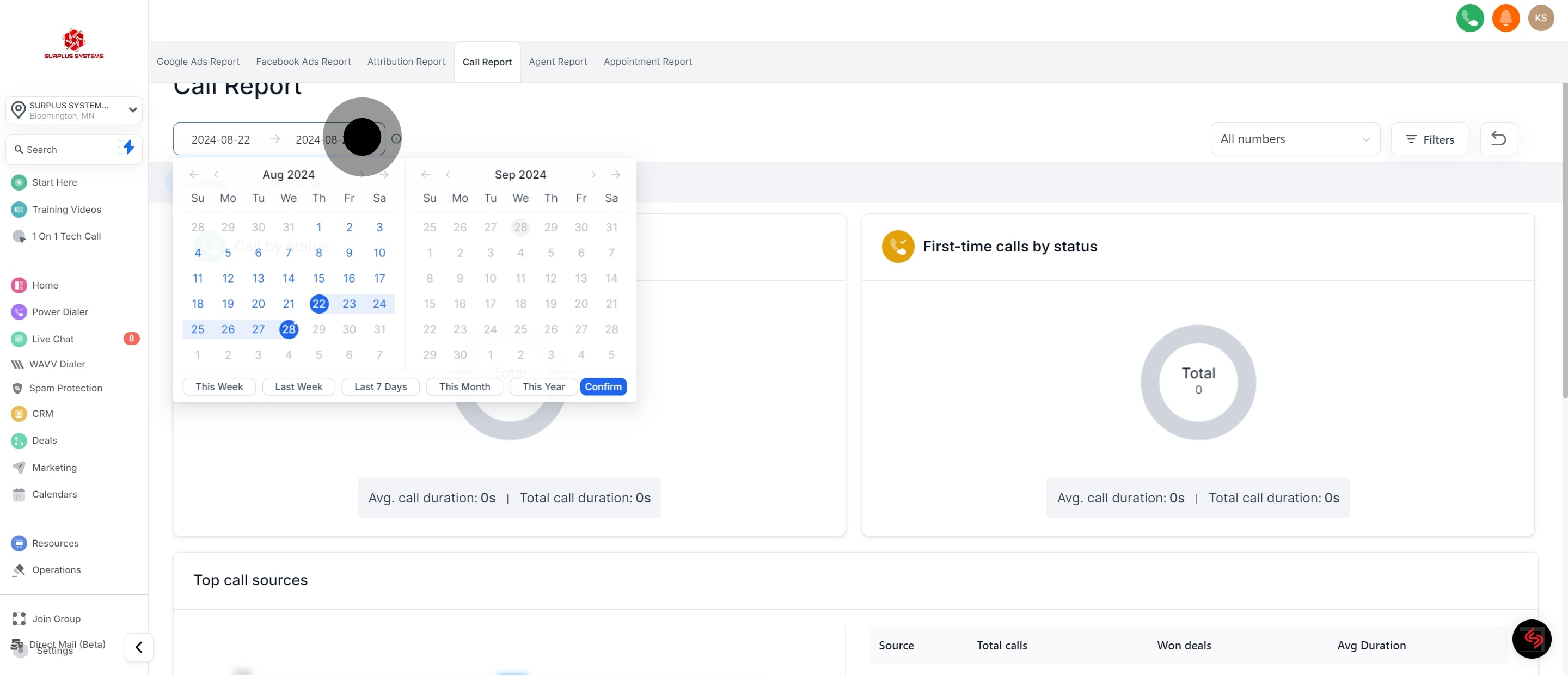Switch to the Agent Report tab
Screen dimensions: 1568x675
pyautogui.click(x=558, y=62)
